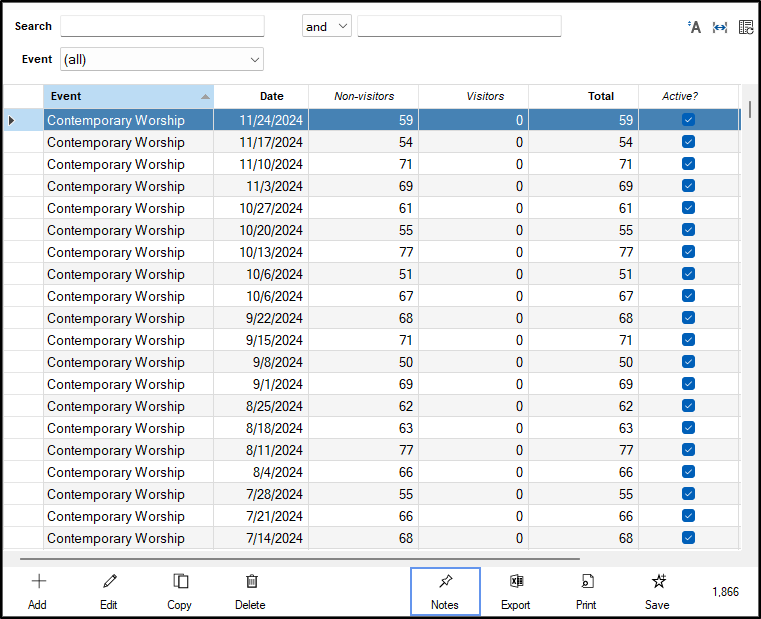This screenshot has width=761, height=619.
Task: Print the attendance list
Action: (x=587, y=582)
